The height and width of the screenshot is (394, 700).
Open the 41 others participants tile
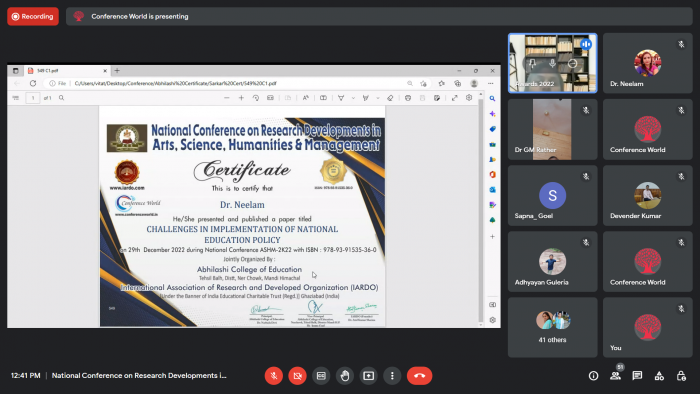(x=552, y=327)
